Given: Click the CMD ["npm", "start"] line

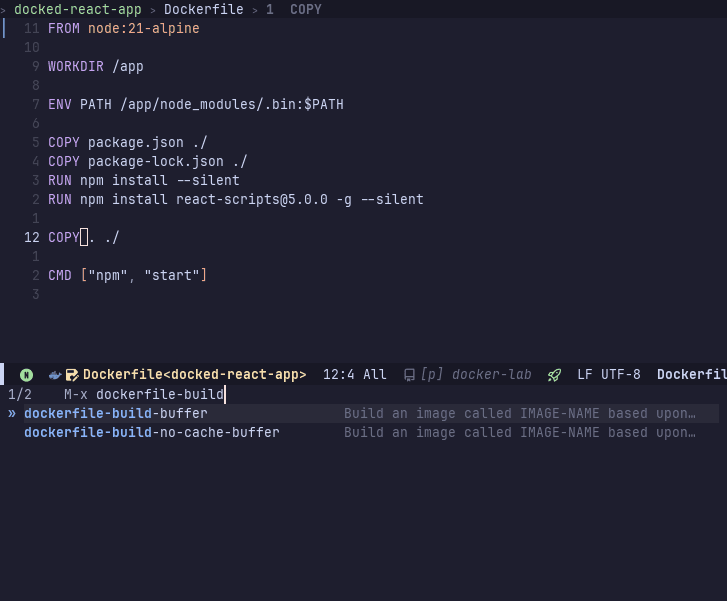Looking at the screenshot, I should [x=127, y=275].
